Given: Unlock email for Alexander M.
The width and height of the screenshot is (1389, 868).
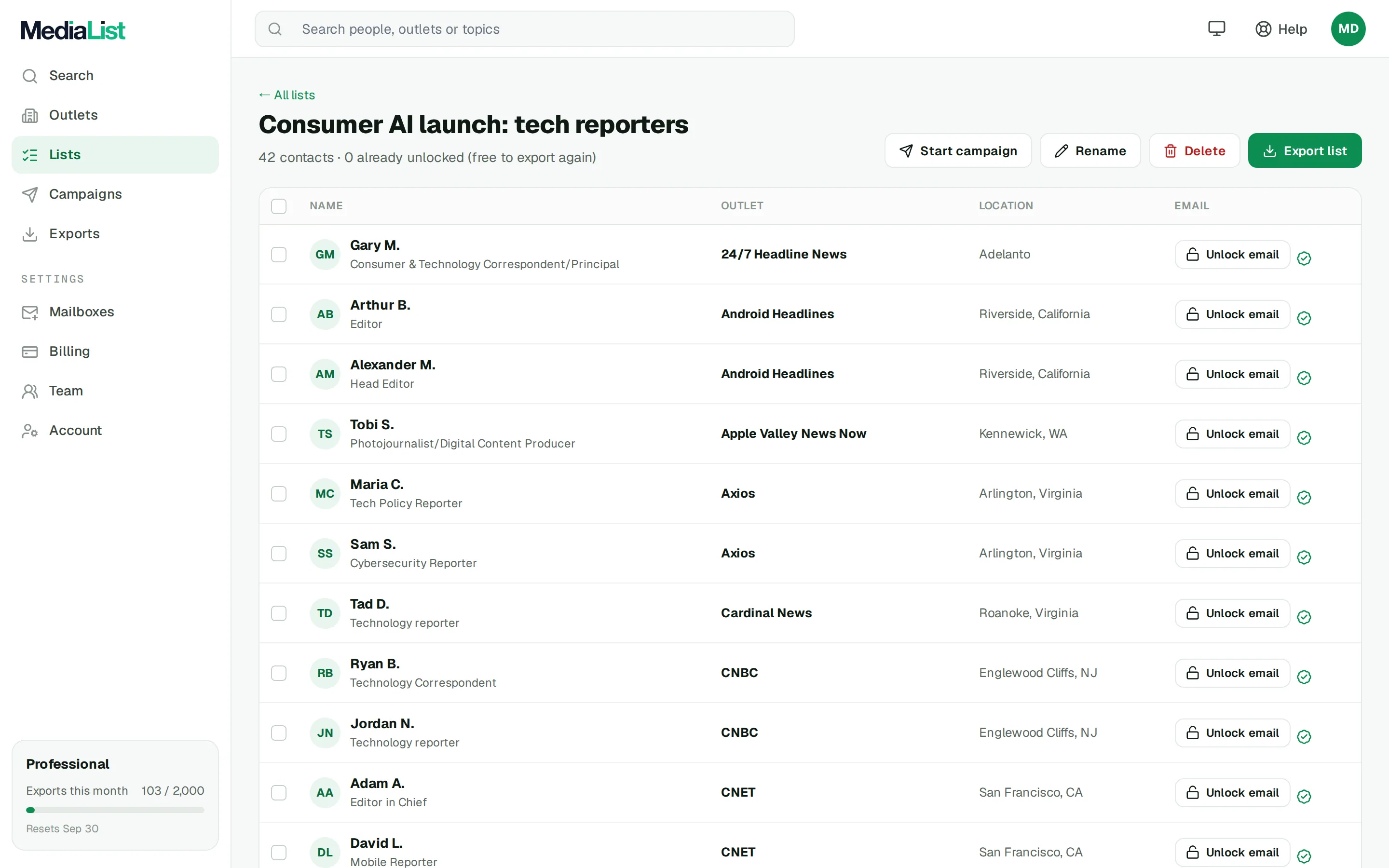Looking at the screenshot, I should (x=1232, y=374).
